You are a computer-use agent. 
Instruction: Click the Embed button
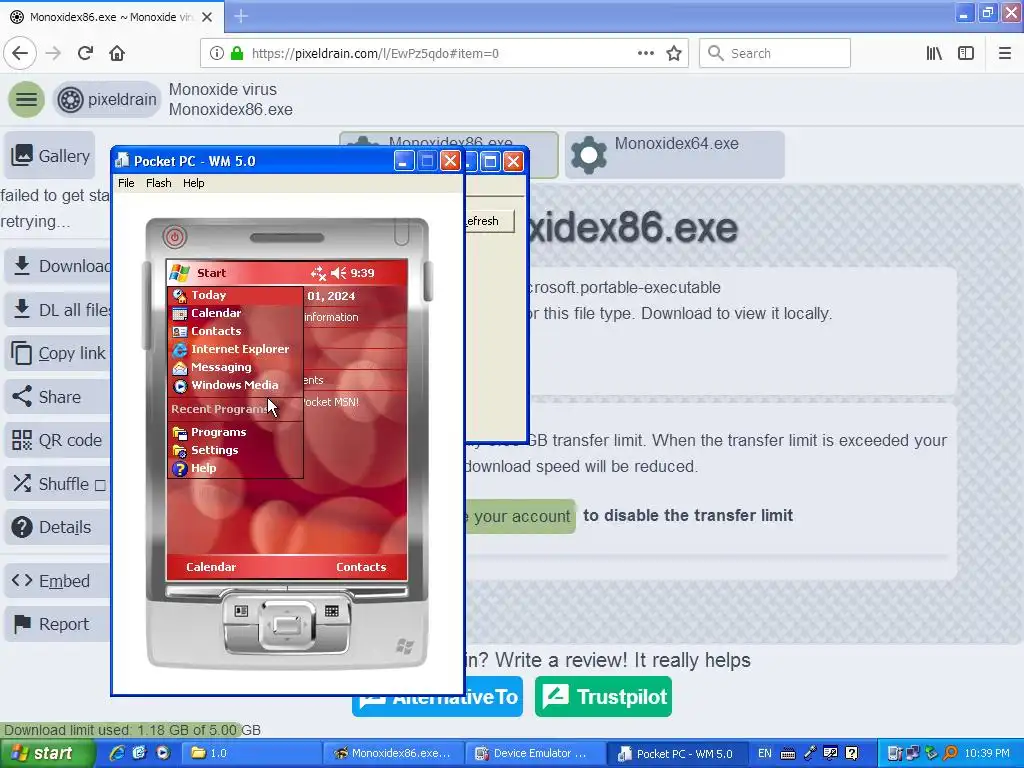click(59, 581)
